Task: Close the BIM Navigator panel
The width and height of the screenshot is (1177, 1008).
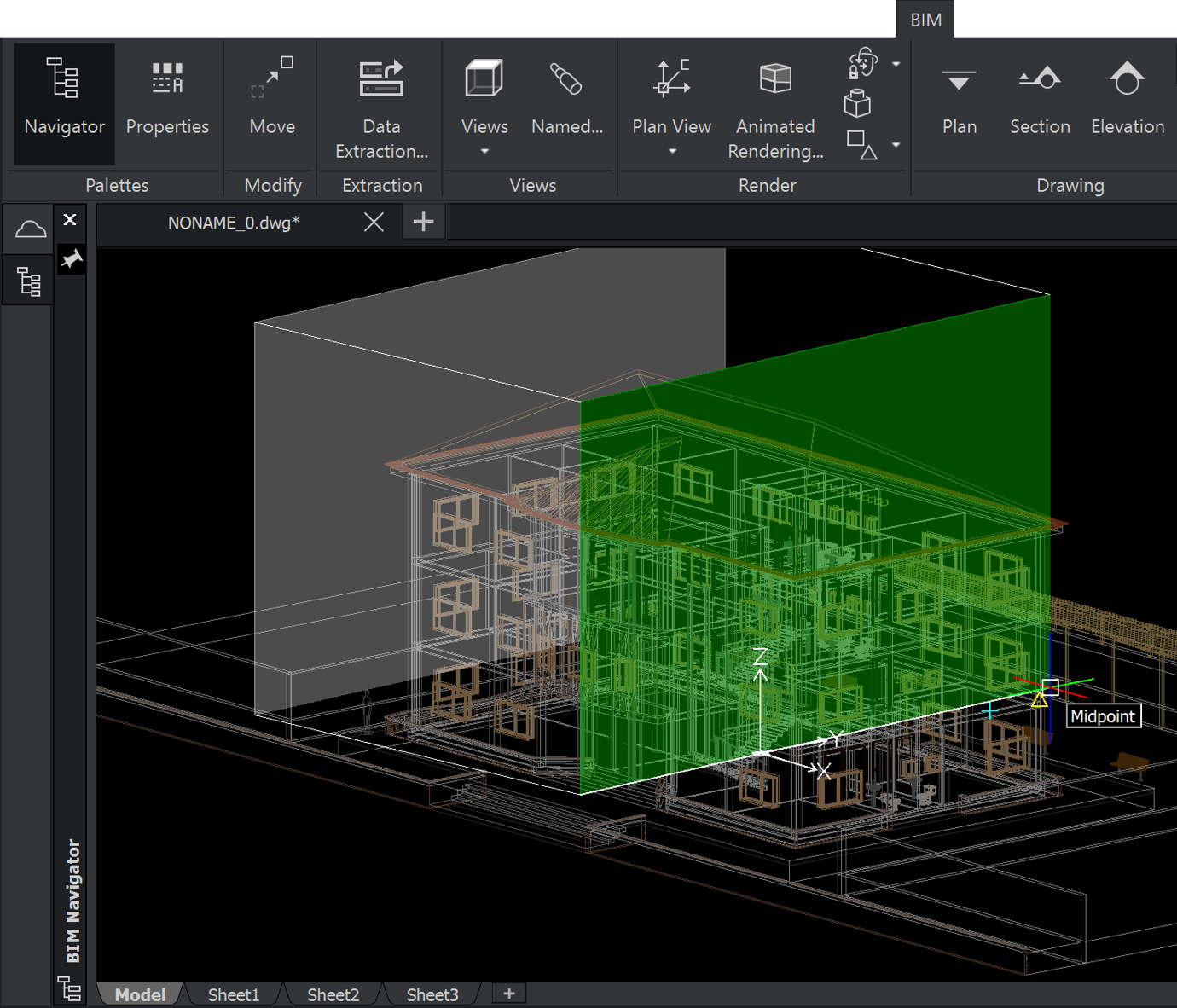Action: (x=70, y=220)
